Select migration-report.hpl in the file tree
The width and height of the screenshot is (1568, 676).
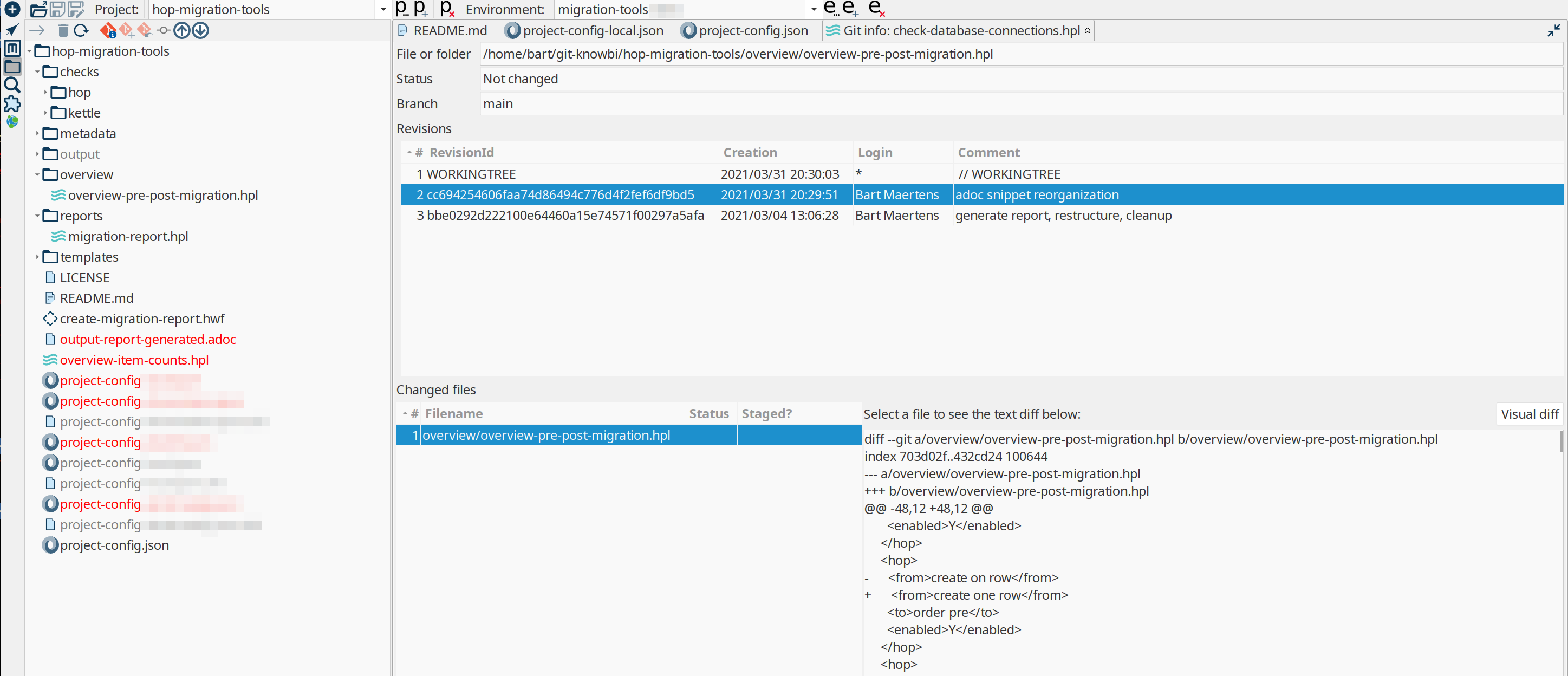128,236
